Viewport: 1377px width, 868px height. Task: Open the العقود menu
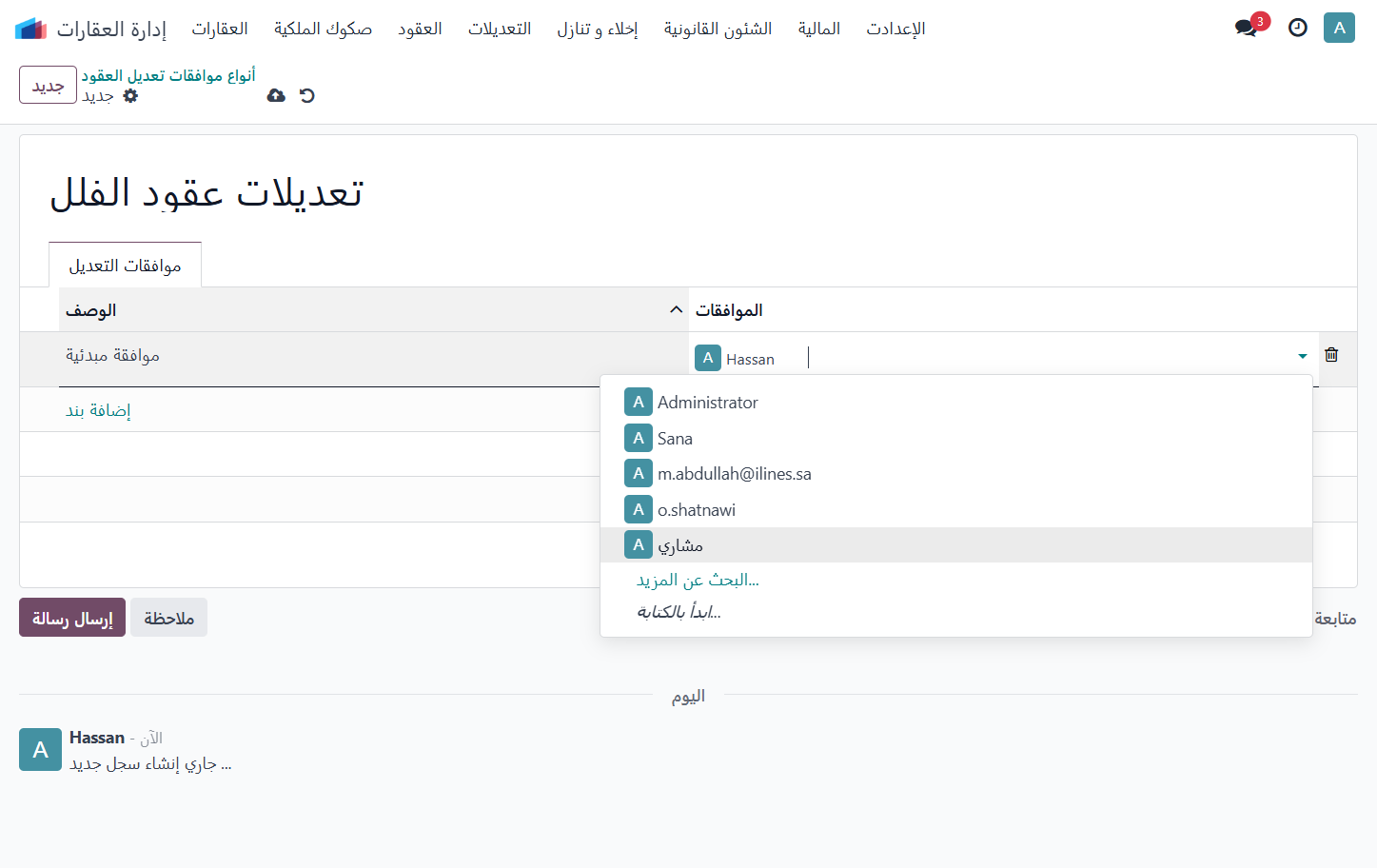420,29
